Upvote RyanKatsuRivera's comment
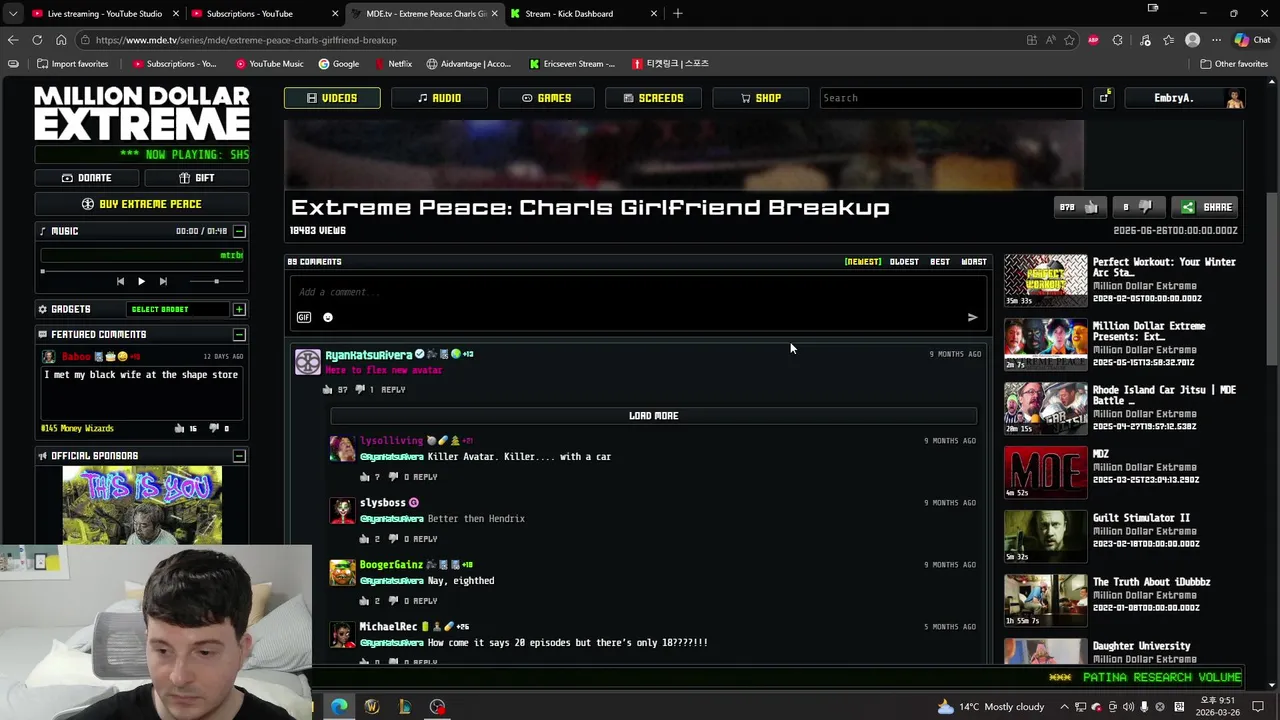Viewport: 1280px width, 720px height. 327,390
